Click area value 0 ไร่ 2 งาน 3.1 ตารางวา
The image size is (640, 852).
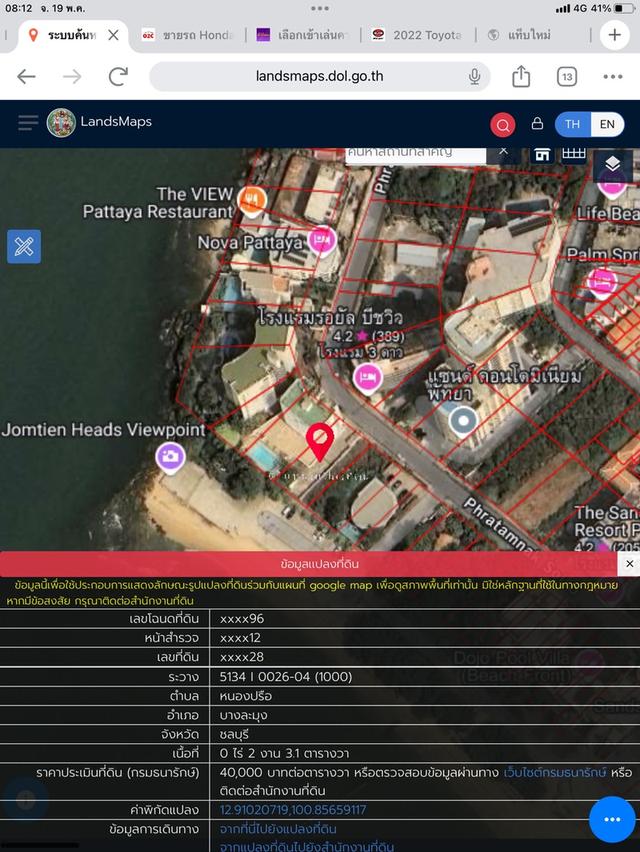click(x=284, y=753)
